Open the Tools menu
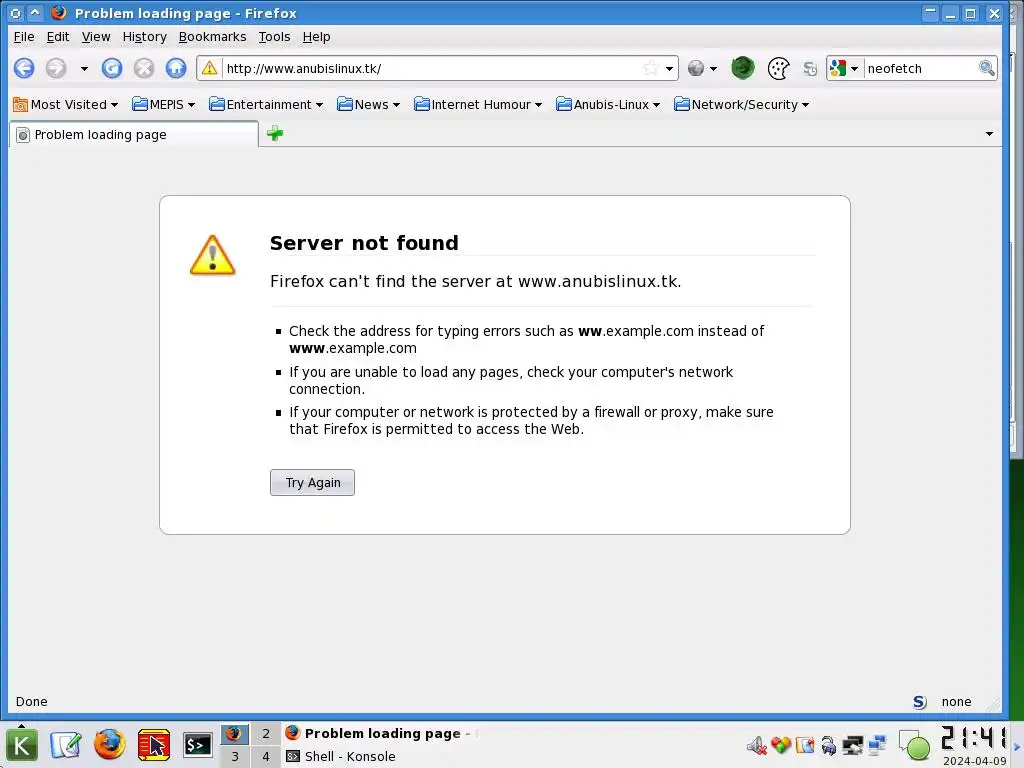 [274, 37]
